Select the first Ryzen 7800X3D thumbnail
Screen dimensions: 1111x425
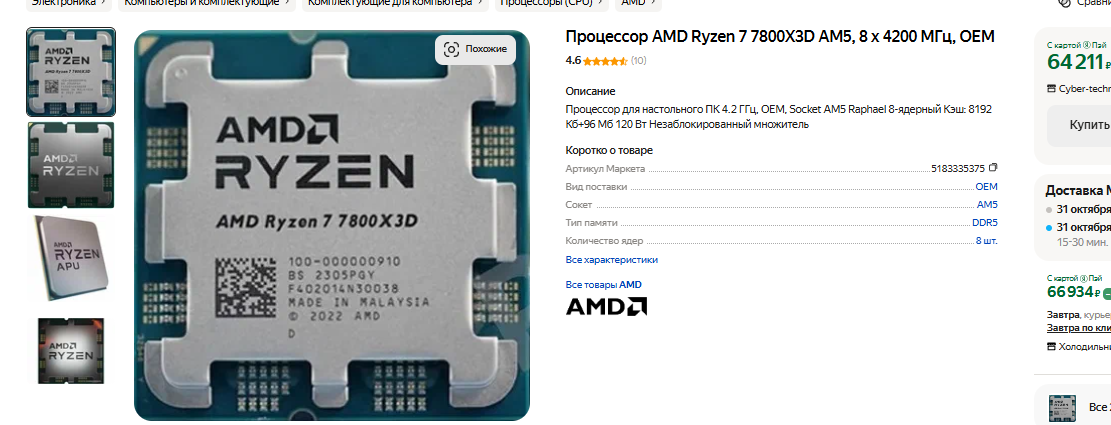click(71, 72)
